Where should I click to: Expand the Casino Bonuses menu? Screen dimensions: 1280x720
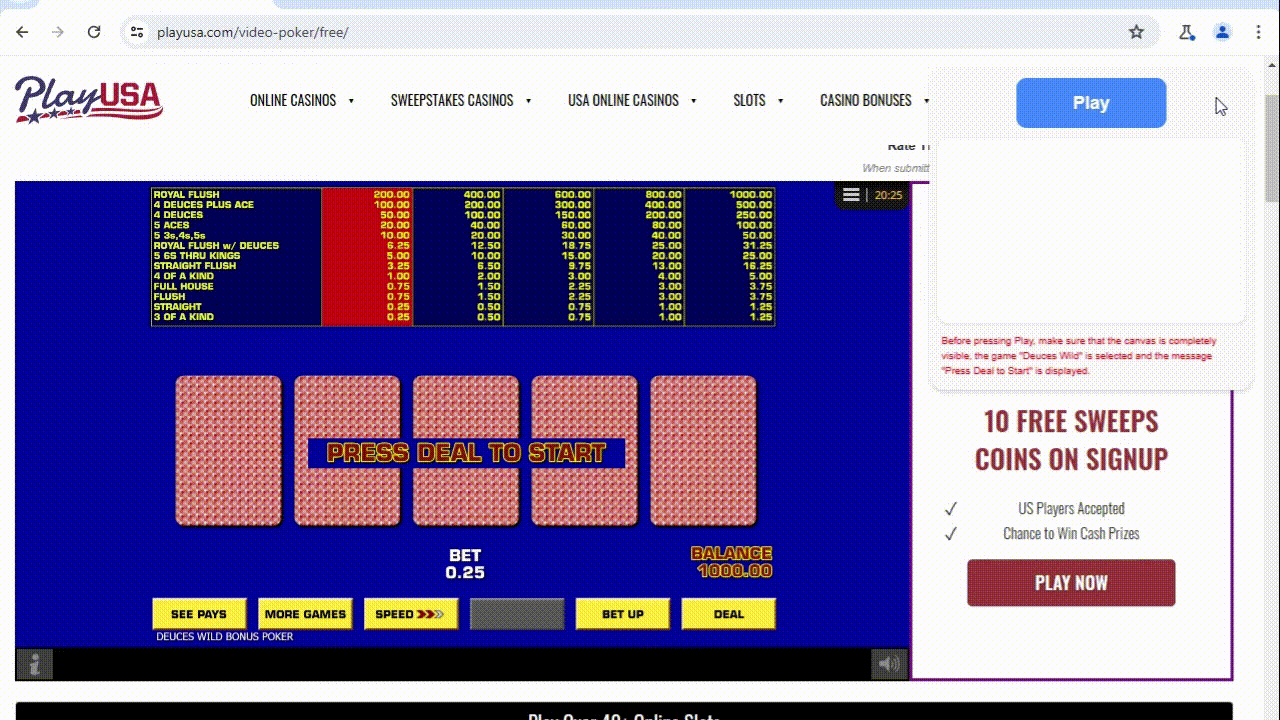pyautogui.click(x=874, y=100)
